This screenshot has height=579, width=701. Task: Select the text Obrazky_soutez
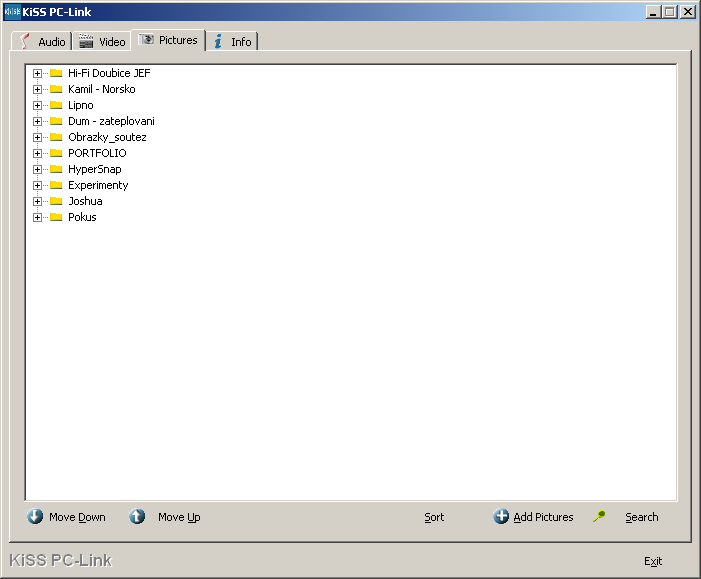pyautogui.click(x=107, y=137)
